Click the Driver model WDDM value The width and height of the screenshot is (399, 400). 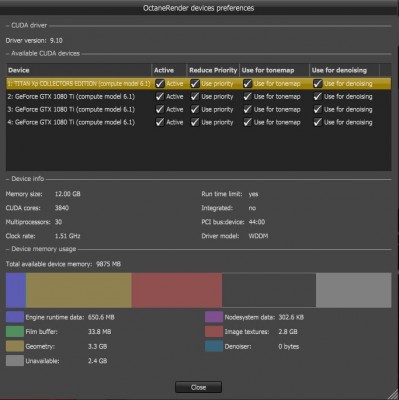258,236
